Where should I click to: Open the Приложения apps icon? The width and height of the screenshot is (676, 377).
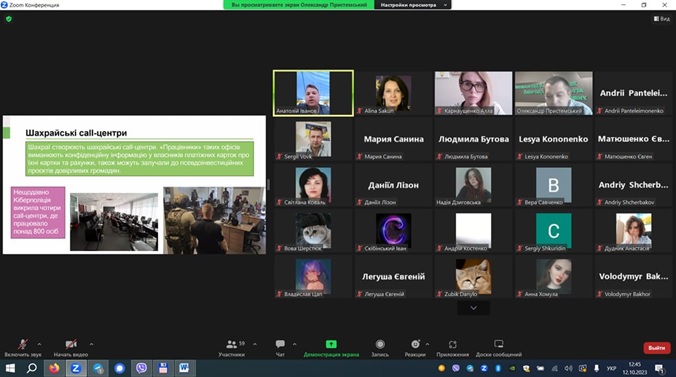[452, 344]
